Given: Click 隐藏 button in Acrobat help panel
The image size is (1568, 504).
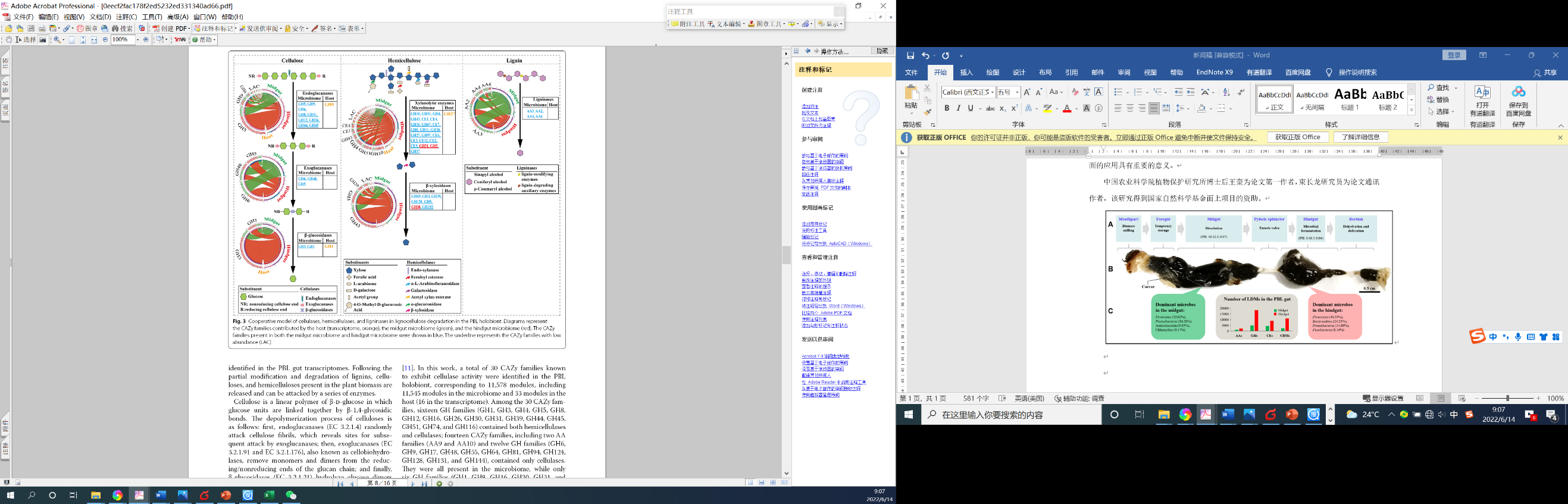Looking at the screenshot, I should (882, 51).
